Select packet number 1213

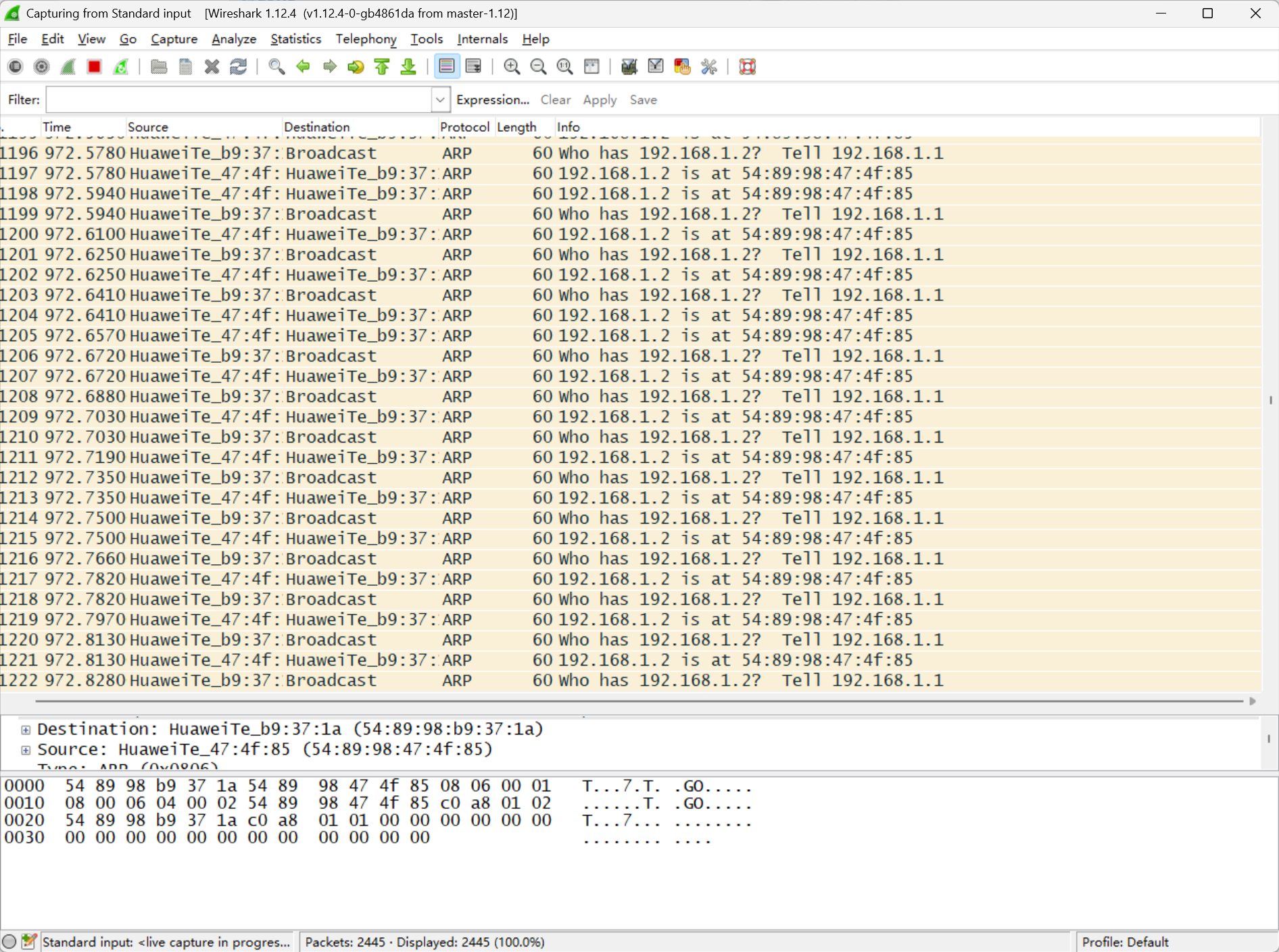coord(630,498)
